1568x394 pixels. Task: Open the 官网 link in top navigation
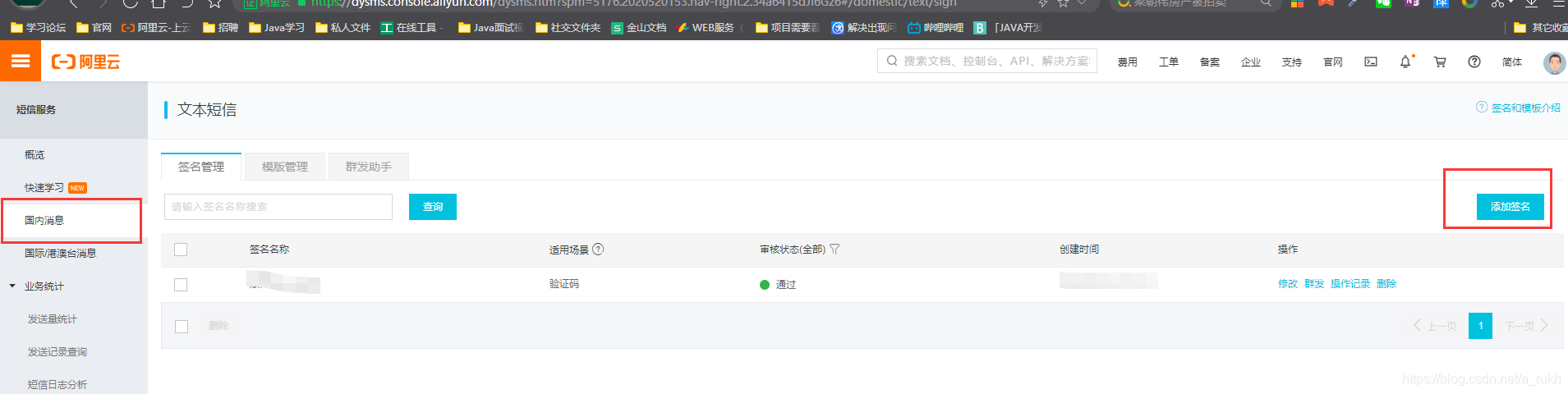1333,62
